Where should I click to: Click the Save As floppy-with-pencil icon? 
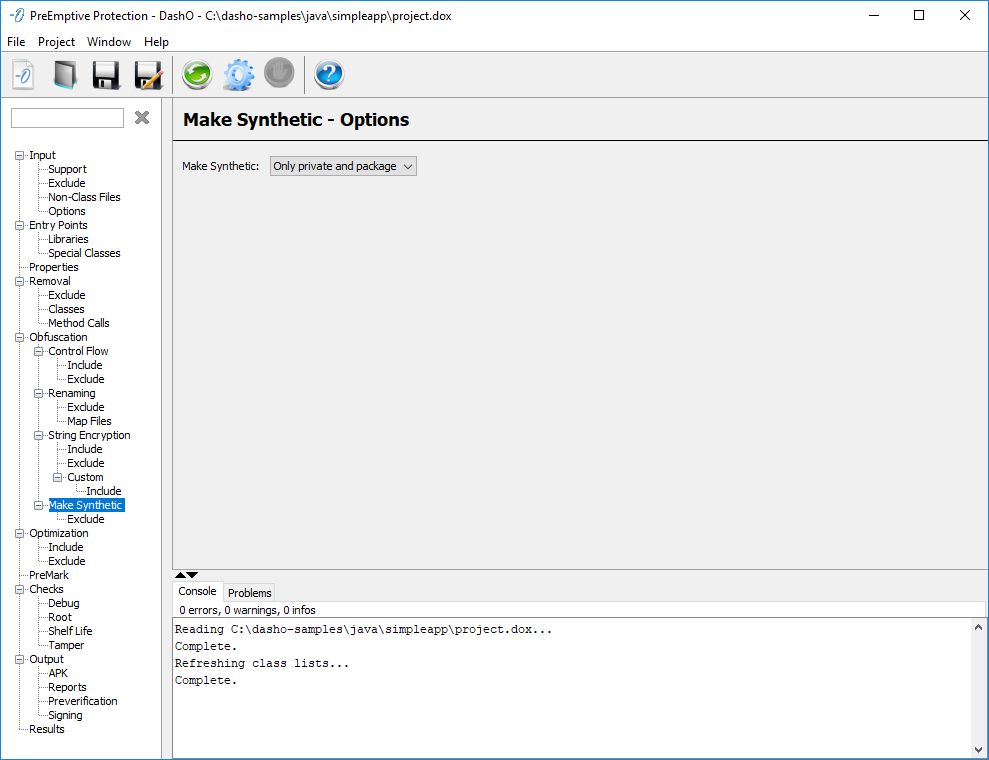tap(148, 75)
